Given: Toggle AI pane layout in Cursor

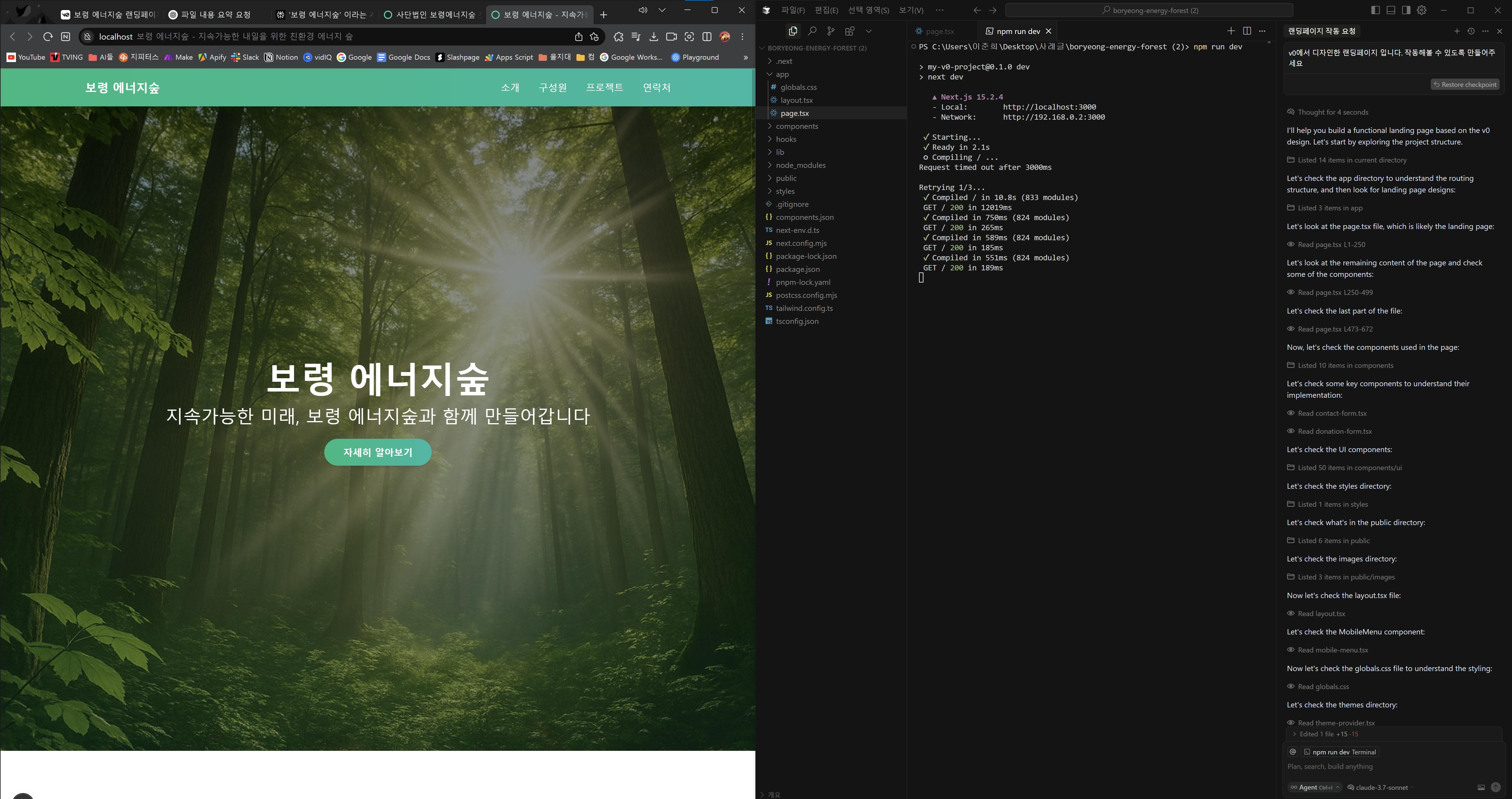Looking at the screenshot, I should tap(1406, 10).
